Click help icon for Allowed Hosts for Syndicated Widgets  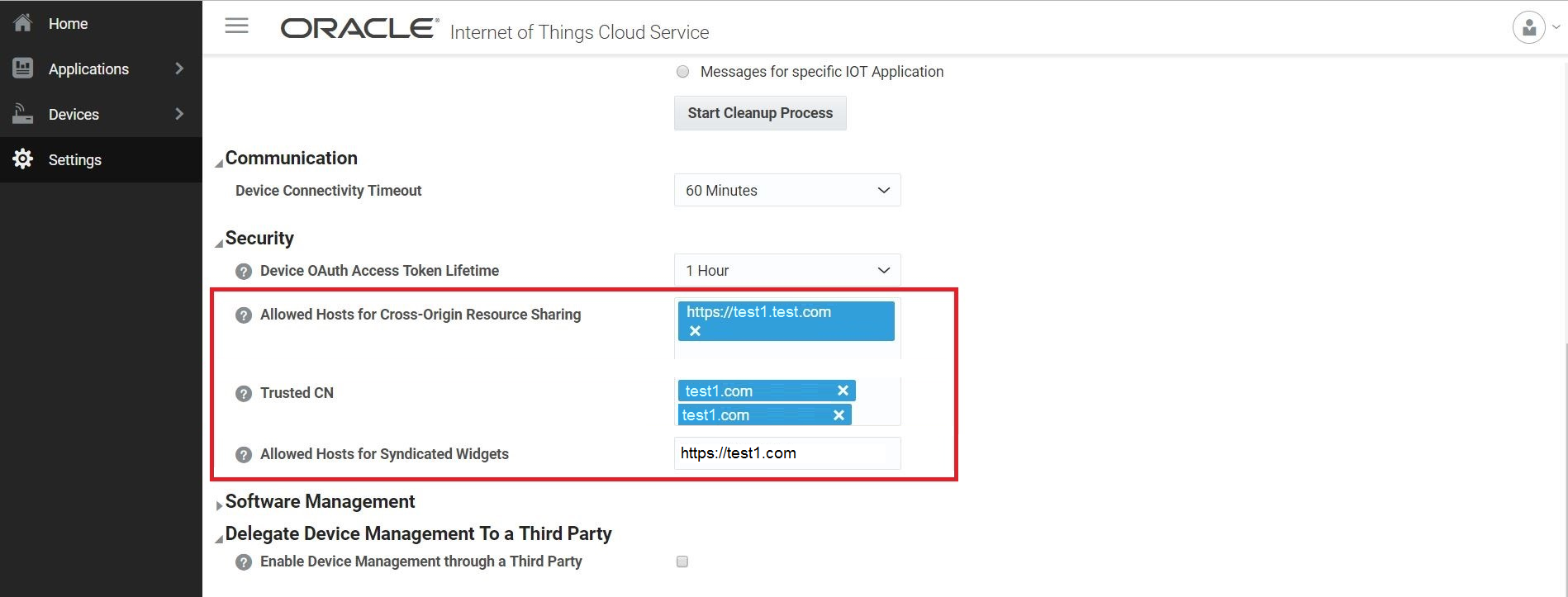click(x=244, y=455)
